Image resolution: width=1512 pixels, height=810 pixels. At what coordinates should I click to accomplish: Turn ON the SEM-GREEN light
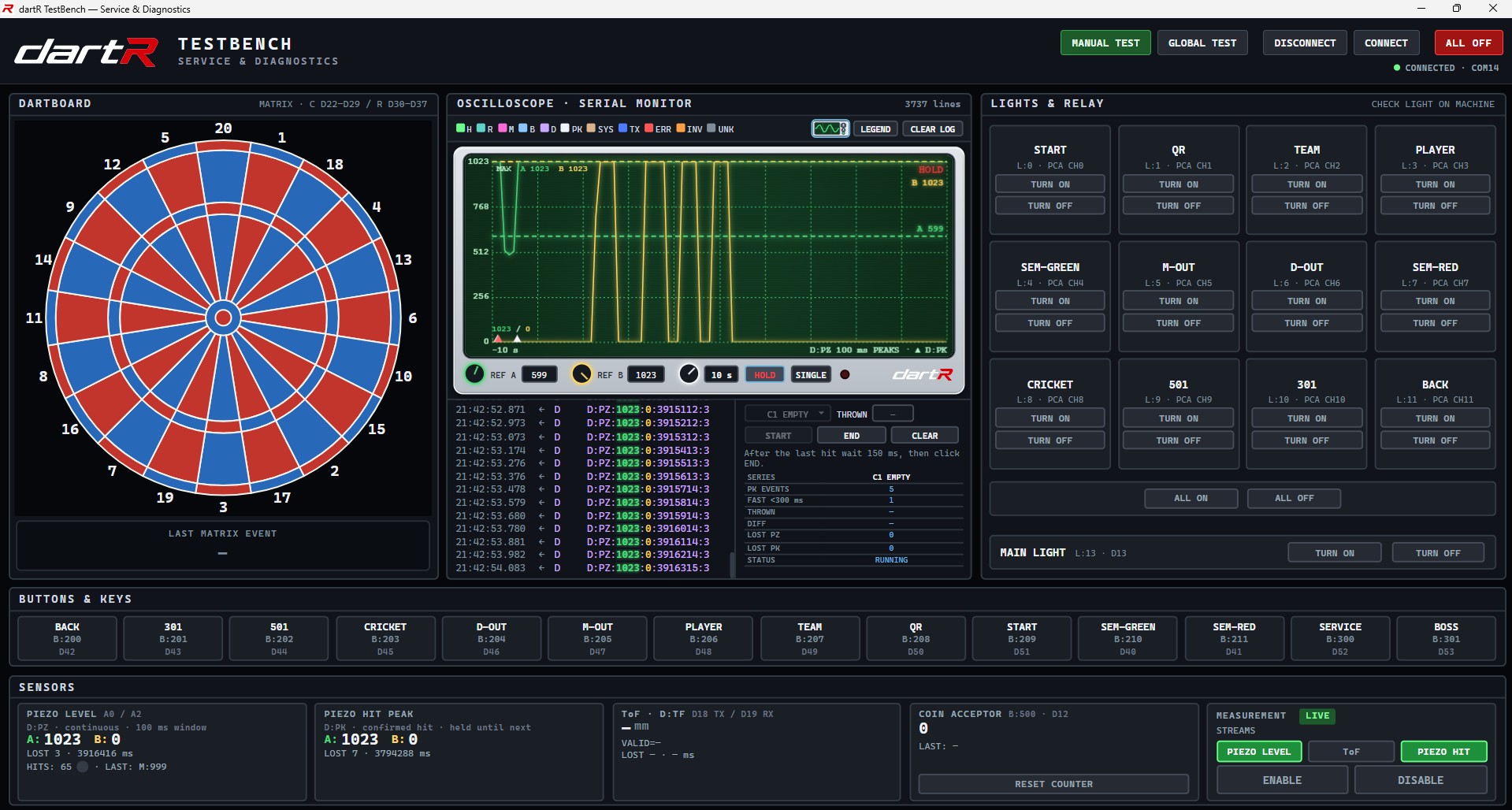[1049, 301]
